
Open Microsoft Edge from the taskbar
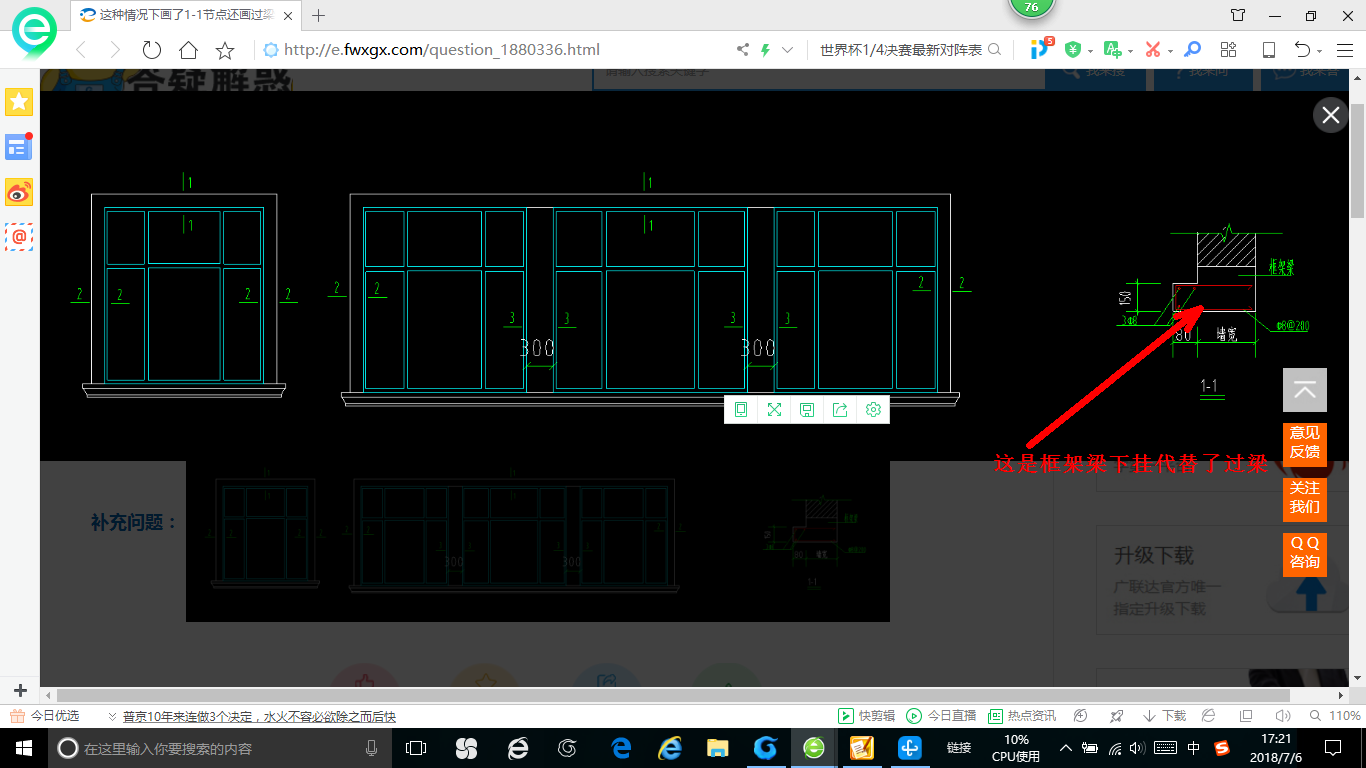[621, 748]
